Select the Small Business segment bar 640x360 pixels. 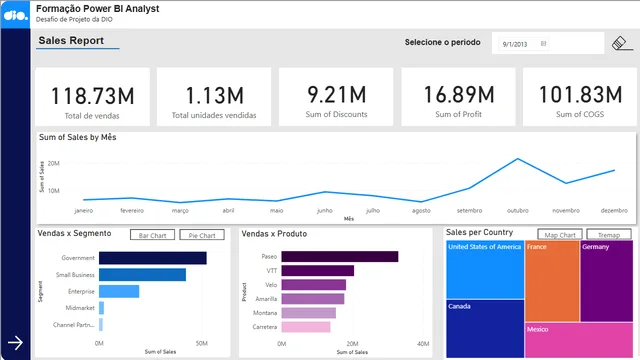[x=142, y=275]
